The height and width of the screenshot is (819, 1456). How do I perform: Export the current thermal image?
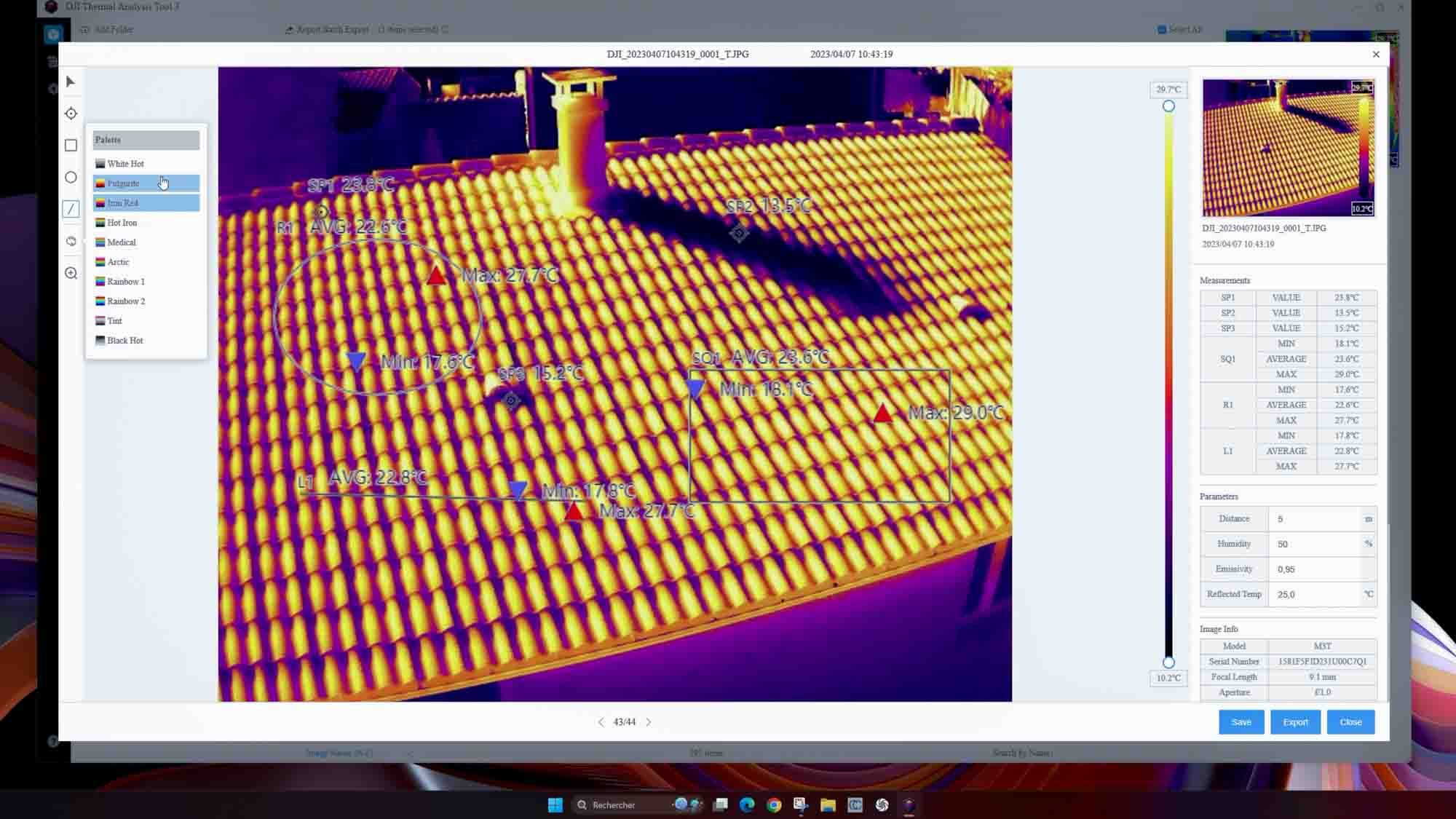point(1295,721)
